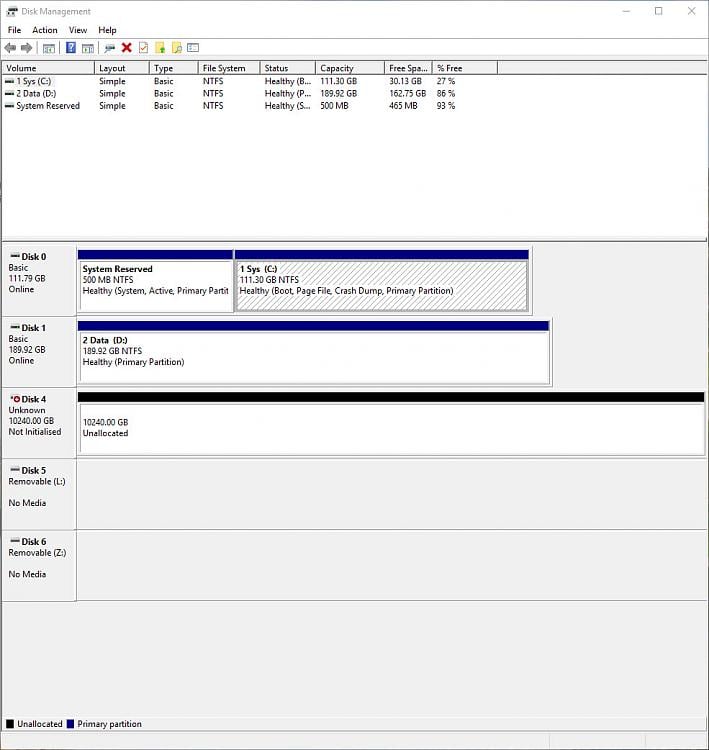Select the 1 Sys (C:) partition block

[x=381, y=285]
